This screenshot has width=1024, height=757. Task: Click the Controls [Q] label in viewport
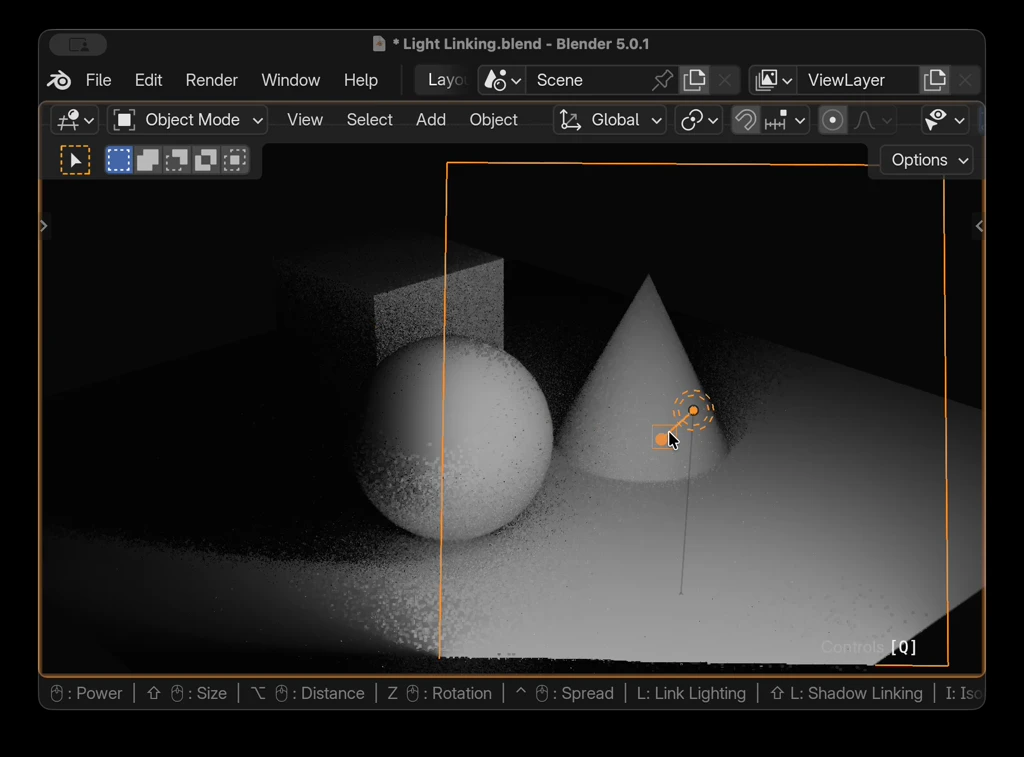point(866,647)
